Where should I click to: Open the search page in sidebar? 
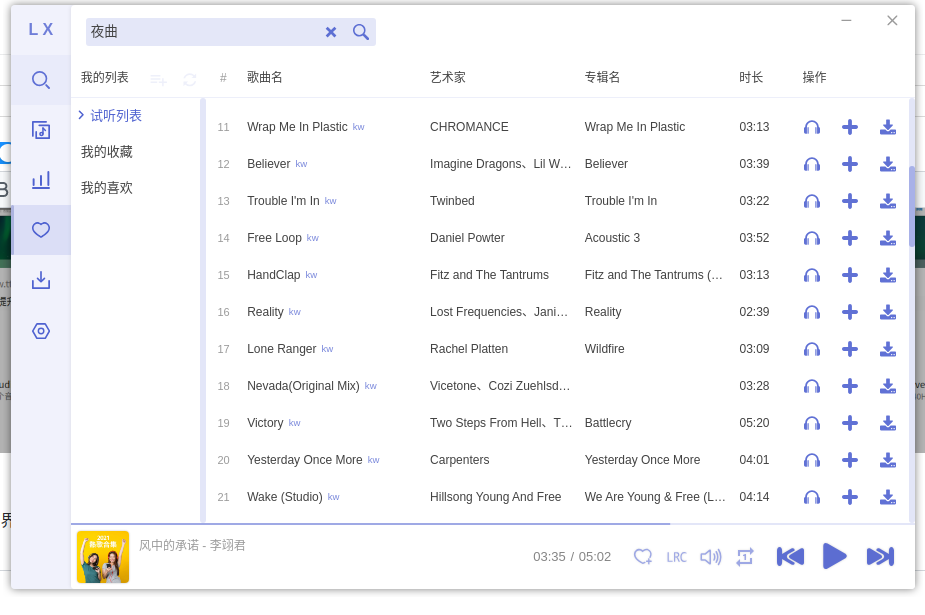[x=41, y=80]
